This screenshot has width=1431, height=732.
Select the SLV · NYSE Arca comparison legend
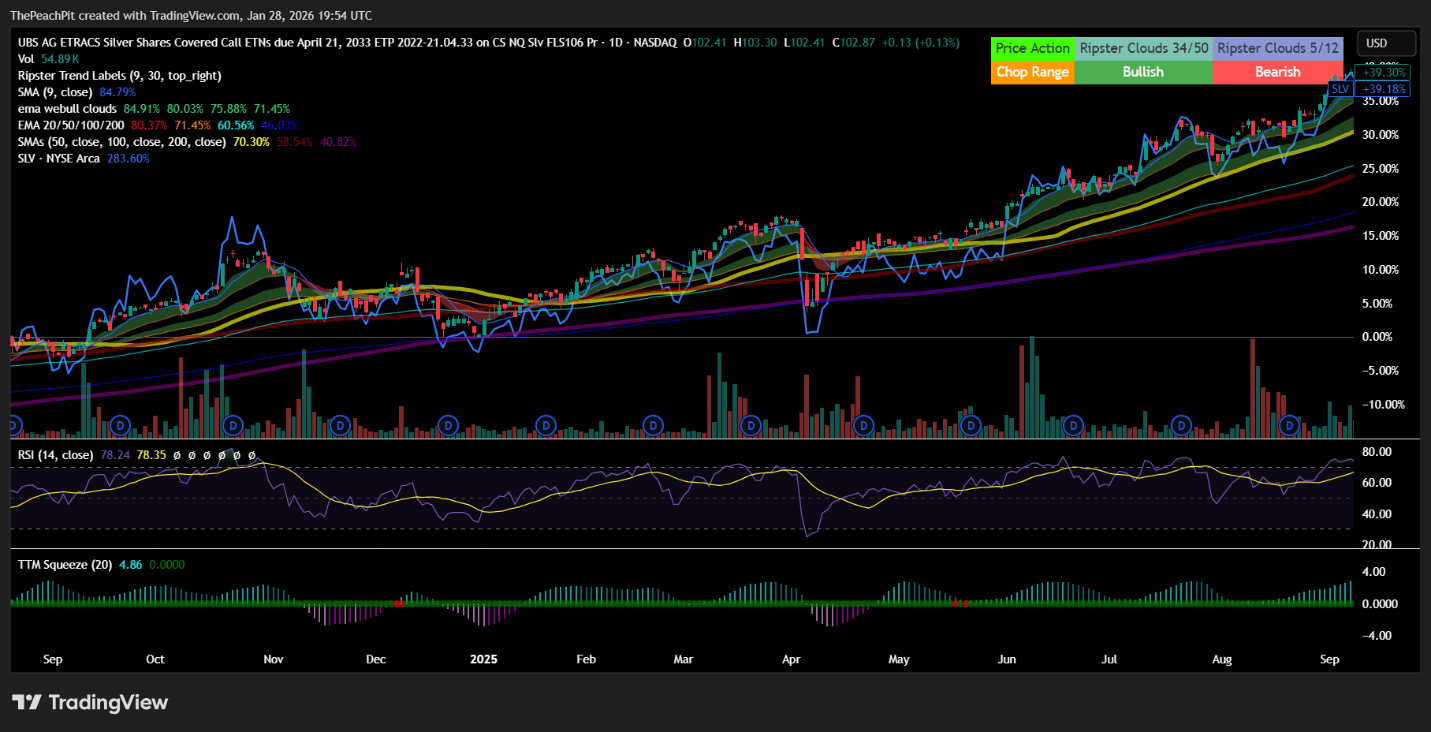coord(58,158)
